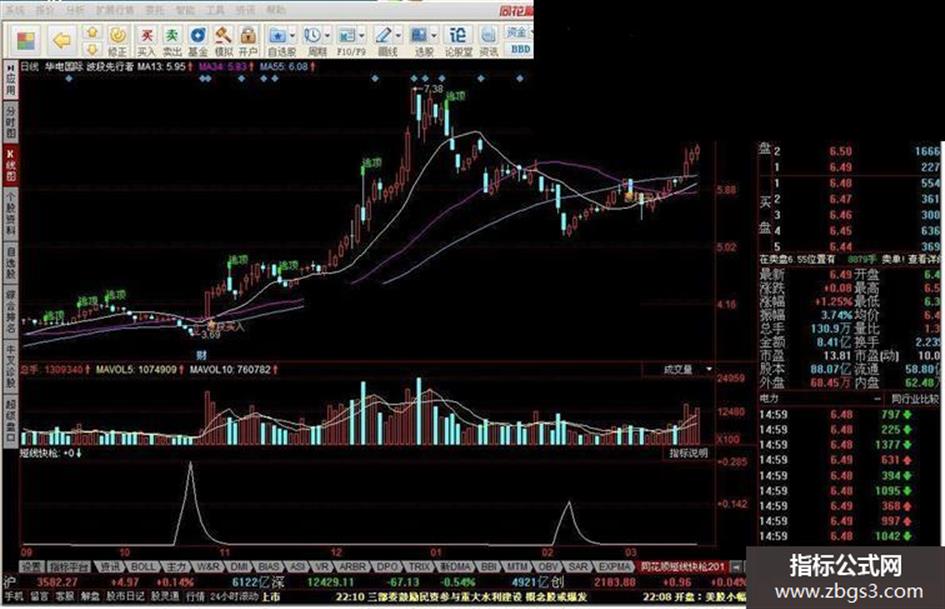The height and width of the screenshot is (609, 945).
Task: Open the 资讯 news icon
Action: click(x=488, y=40)
